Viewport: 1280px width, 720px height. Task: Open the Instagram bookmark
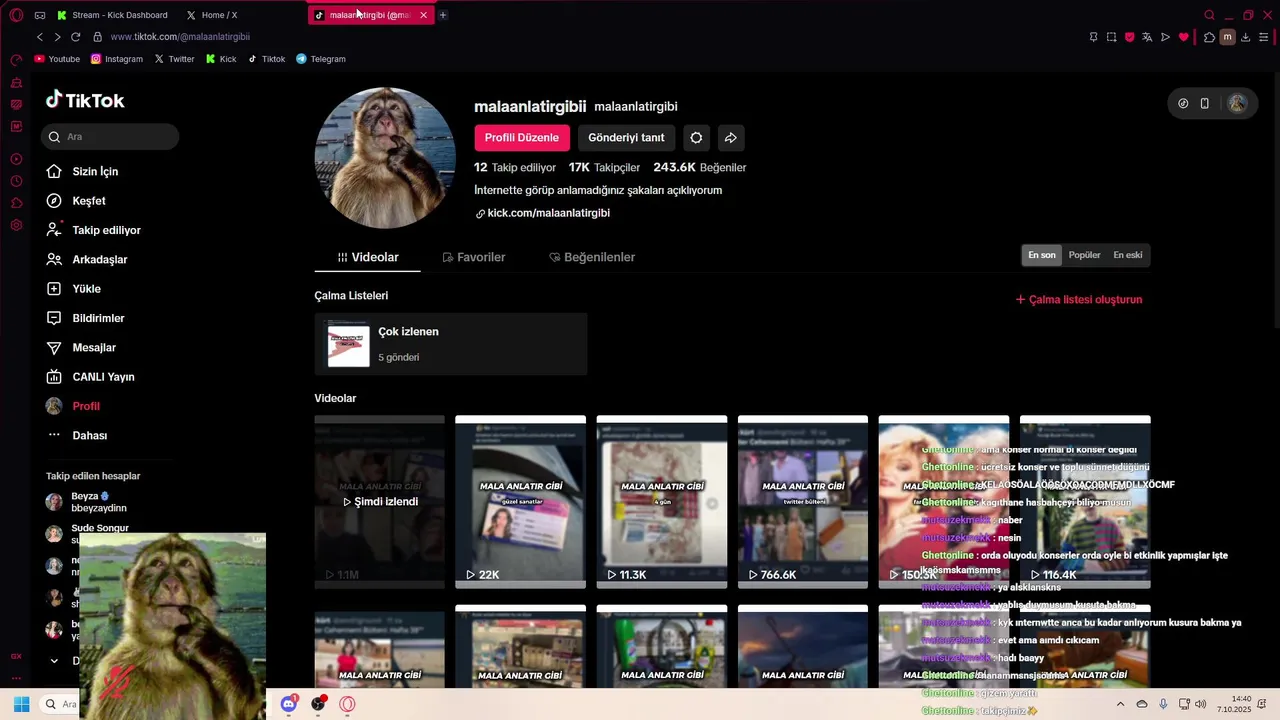point(117,59)
